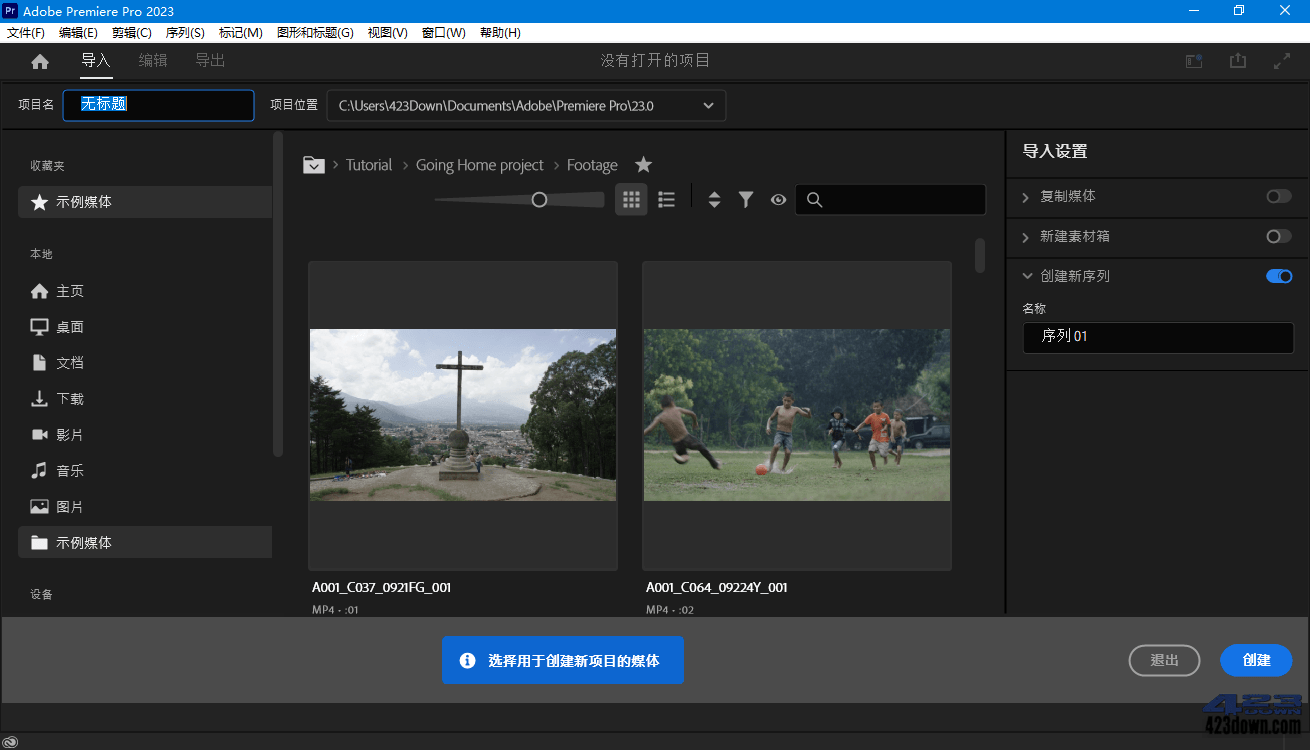
Task: Expand the 复制媒体 settings section
Action: pyautogui.click(x=1026, y=196)
